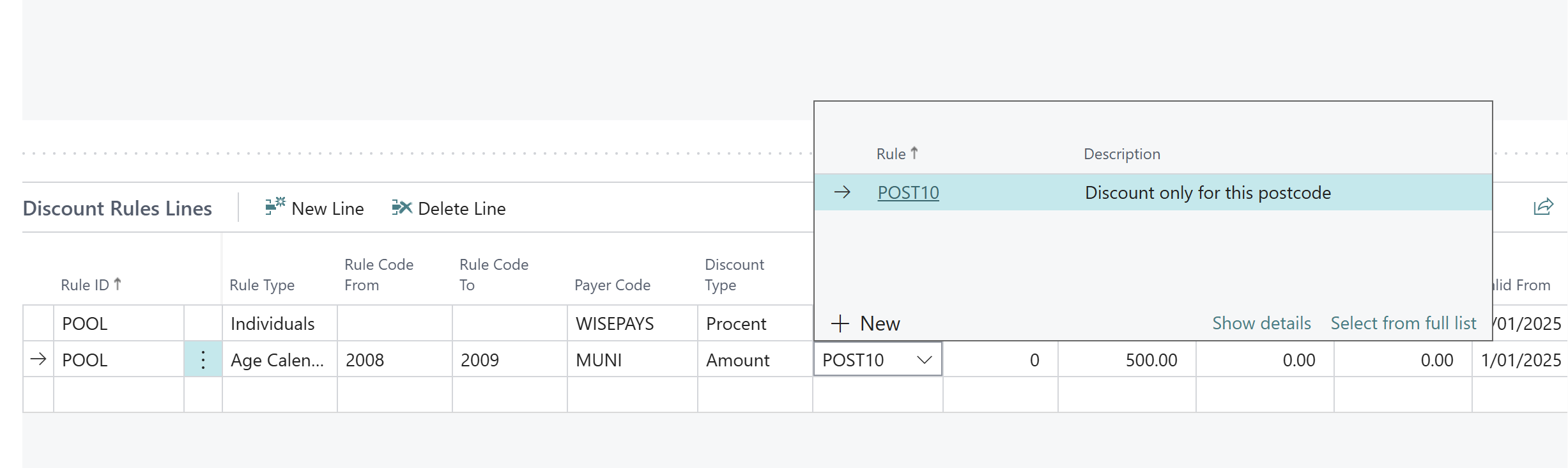Click the Delete Line icon
1568x468 pixels.
pyautogui.click(x=401, y=207)
